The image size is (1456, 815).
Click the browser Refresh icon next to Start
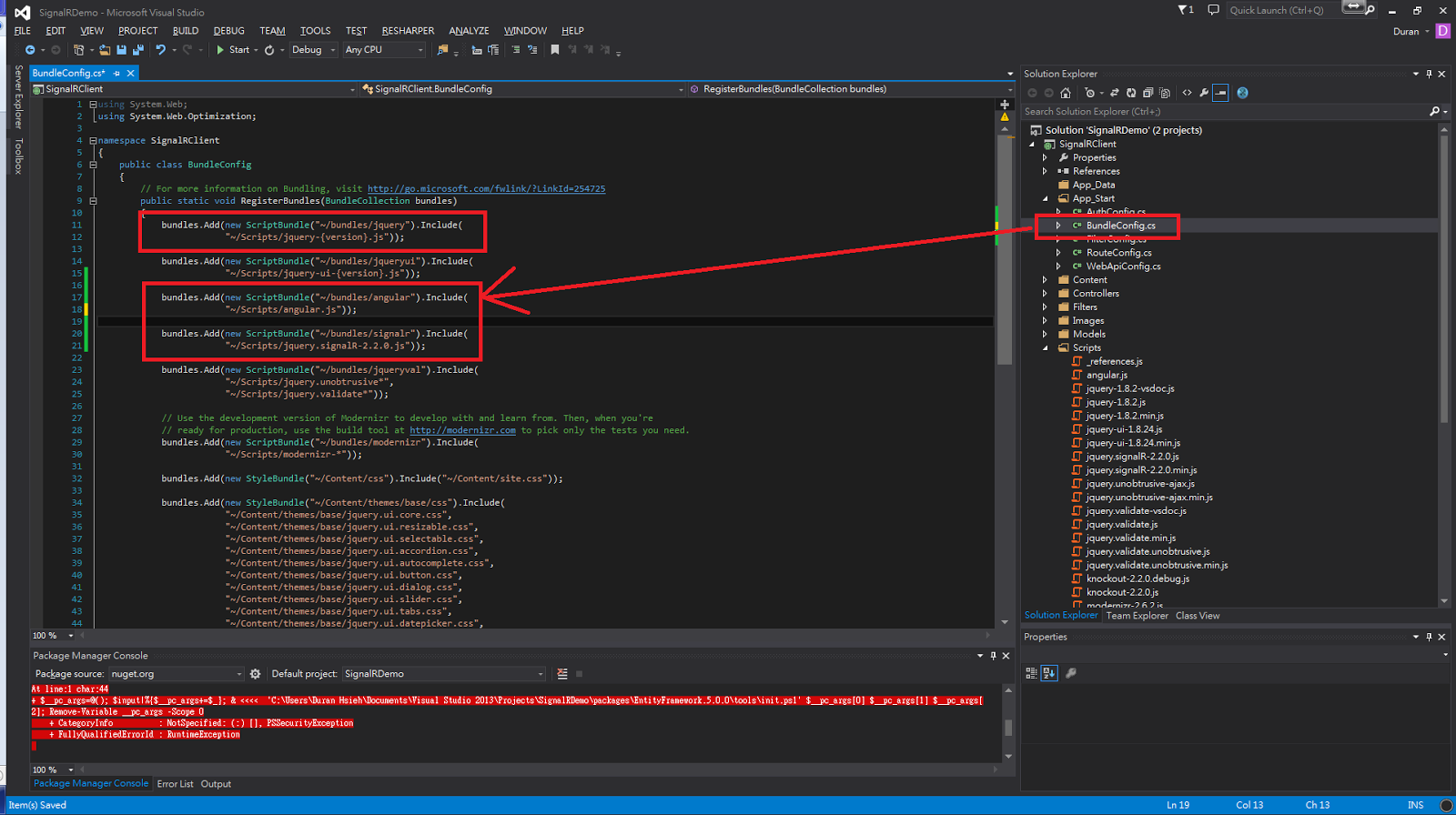(x=269, y=50)
